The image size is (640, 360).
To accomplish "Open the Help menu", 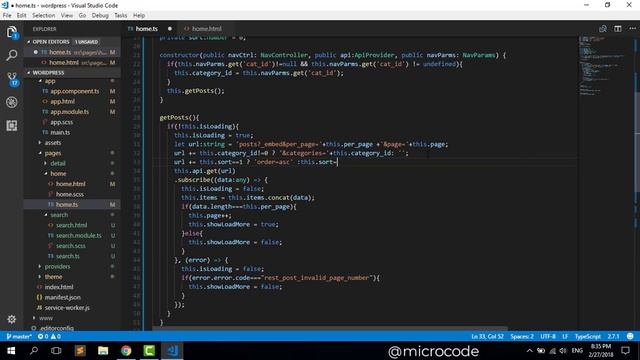I will pyautogui.click(x=139, y=15).
